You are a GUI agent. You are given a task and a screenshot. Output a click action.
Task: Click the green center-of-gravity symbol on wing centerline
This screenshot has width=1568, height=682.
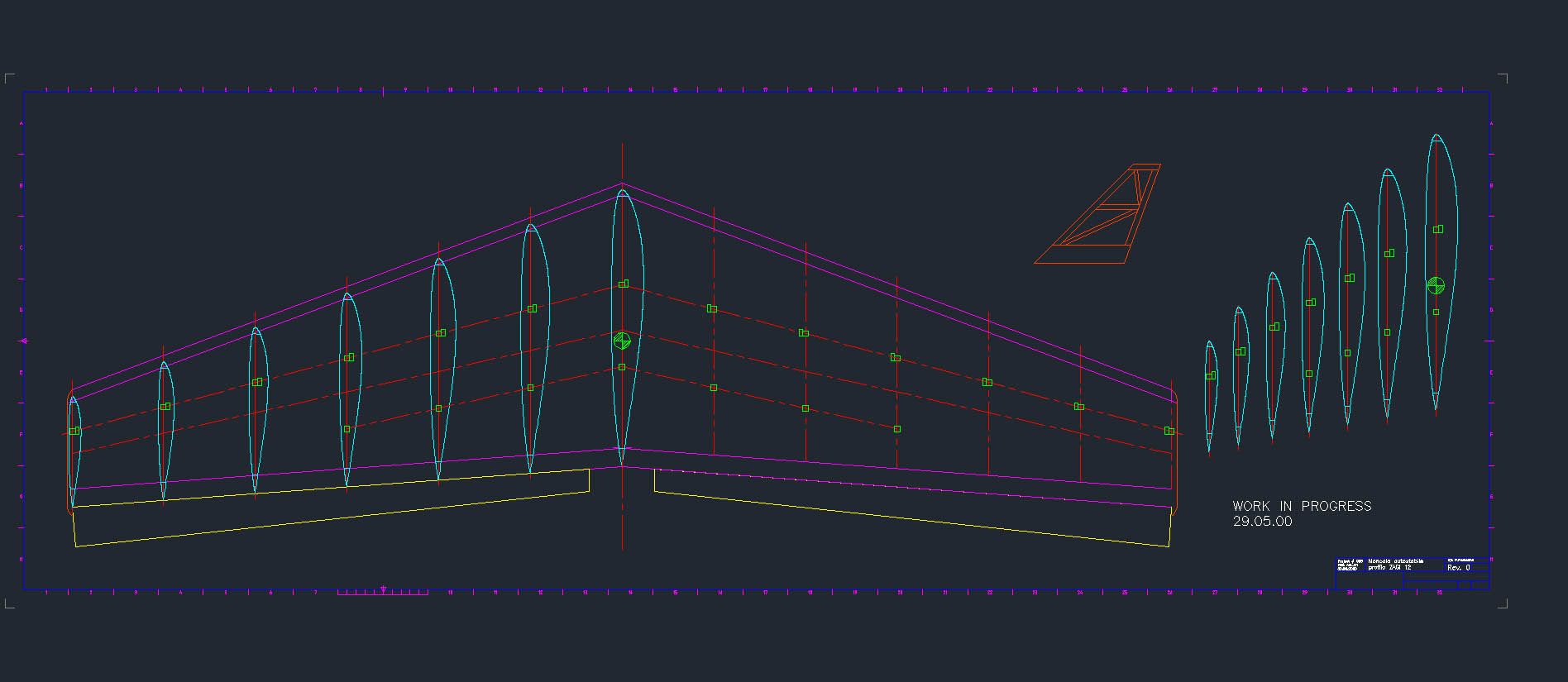coord(622,341)
